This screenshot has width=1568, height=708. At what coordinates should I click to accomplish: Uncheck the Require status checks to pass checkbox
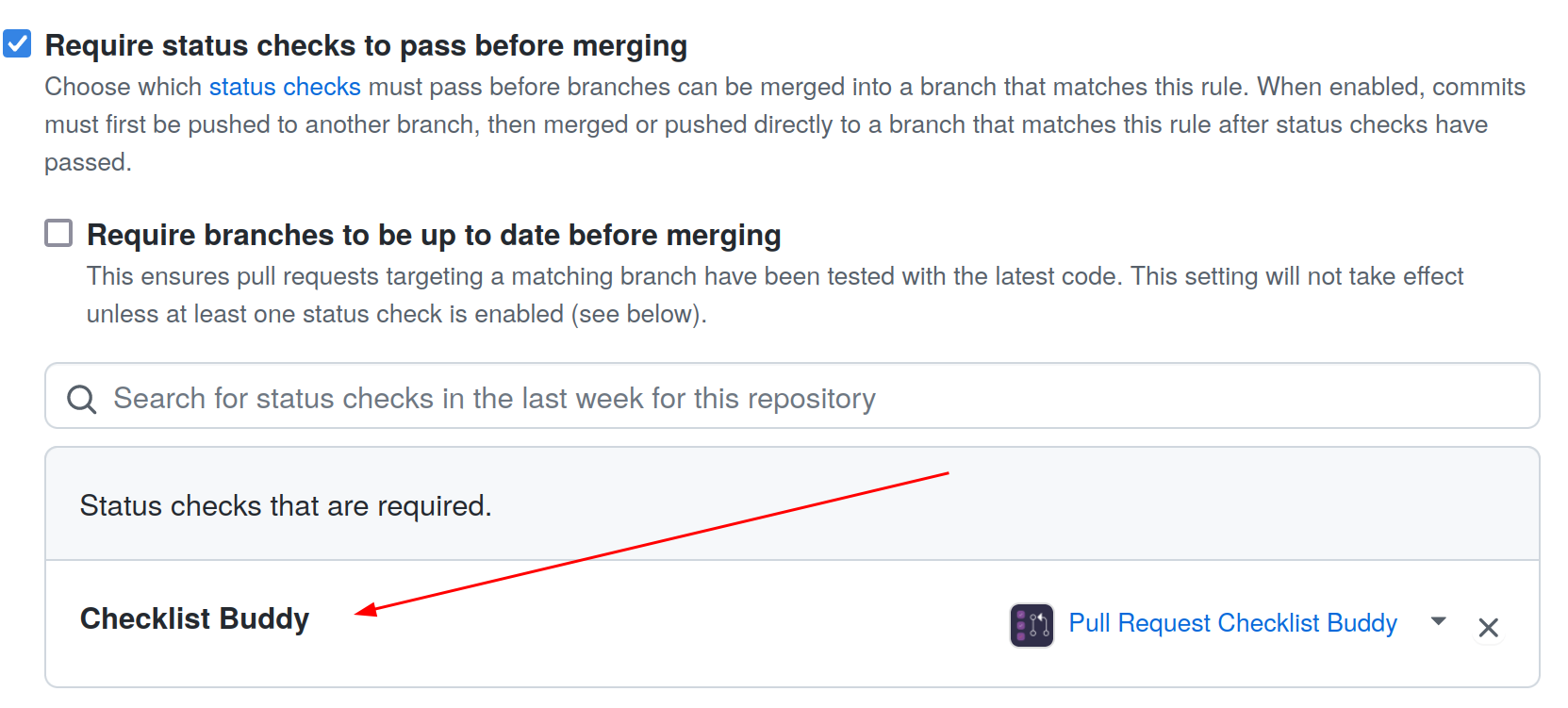coord(17,43)
